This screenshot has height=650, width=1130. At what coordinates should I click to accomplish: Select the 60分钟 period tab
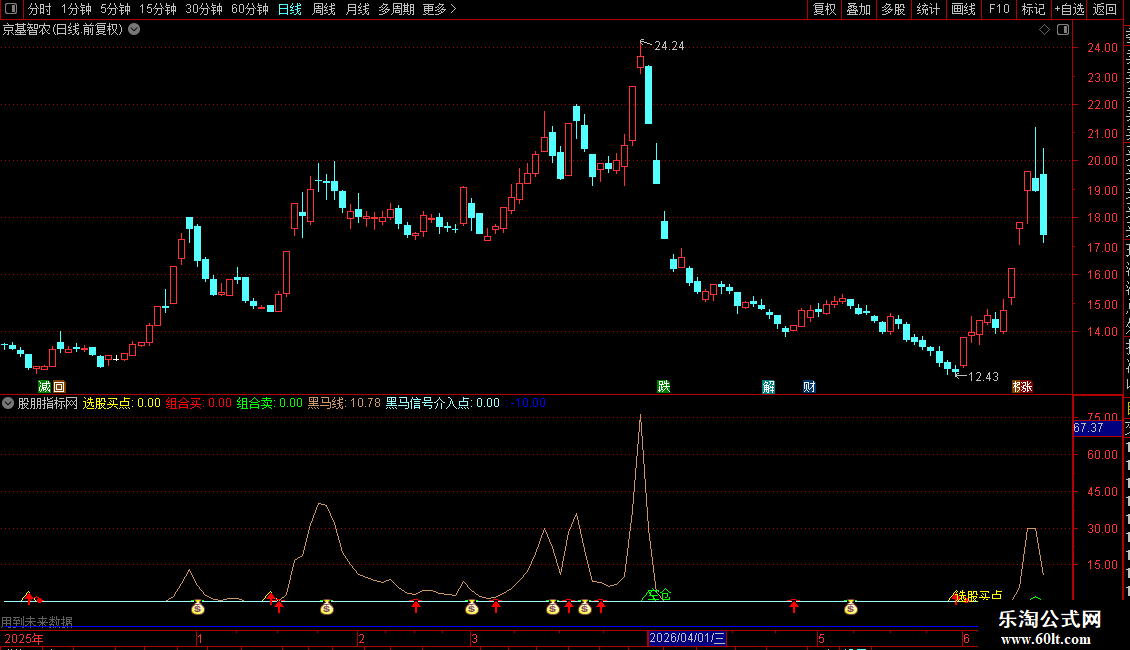coord(250,9)
